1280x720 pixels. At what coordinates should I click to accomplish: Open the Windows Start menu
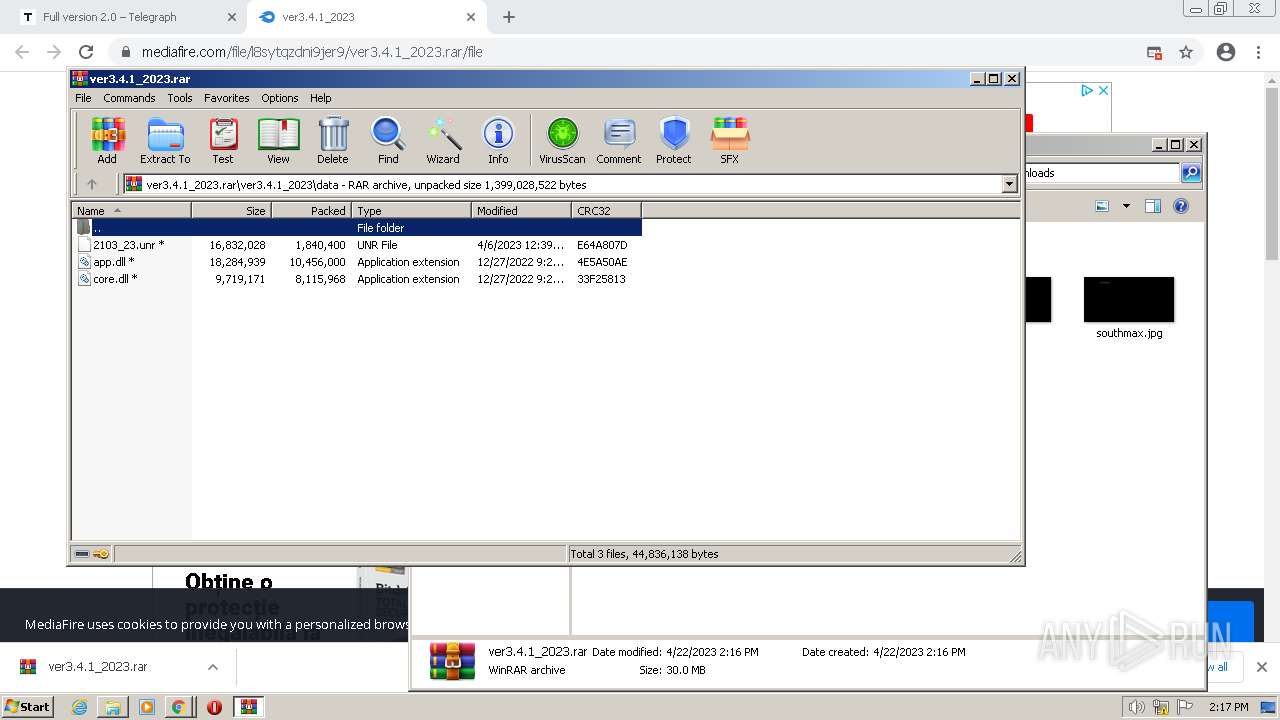28,706
